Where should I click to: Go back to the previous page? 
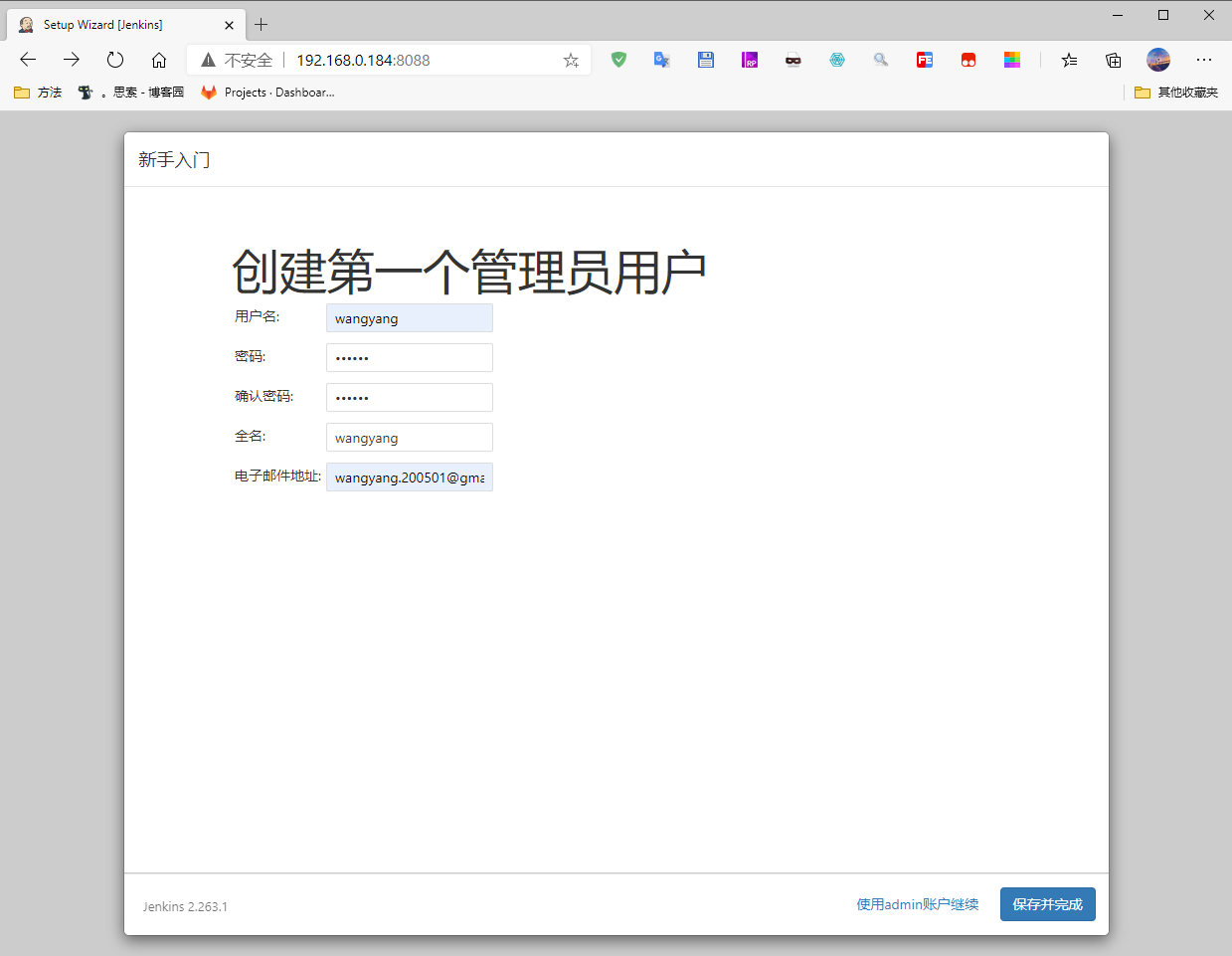point(28,60)
